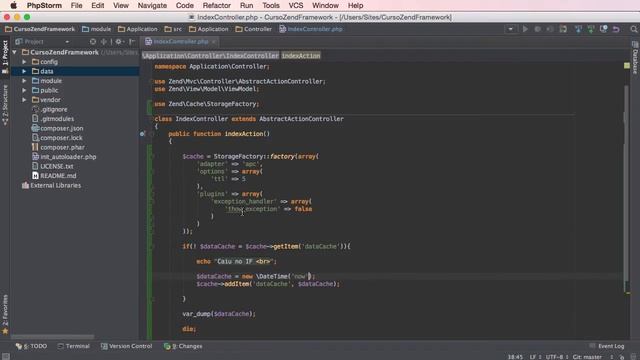The height and width of the screenshot is (360, 640).
Task: Click the Hide Project panel icon
Action: (131, 42)
